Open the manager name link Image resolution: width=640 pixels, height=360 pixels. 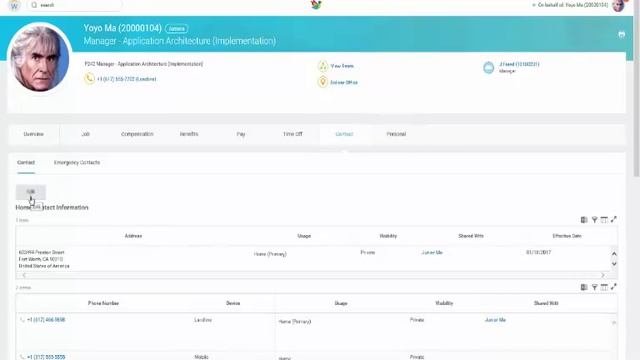click(519, 64)
